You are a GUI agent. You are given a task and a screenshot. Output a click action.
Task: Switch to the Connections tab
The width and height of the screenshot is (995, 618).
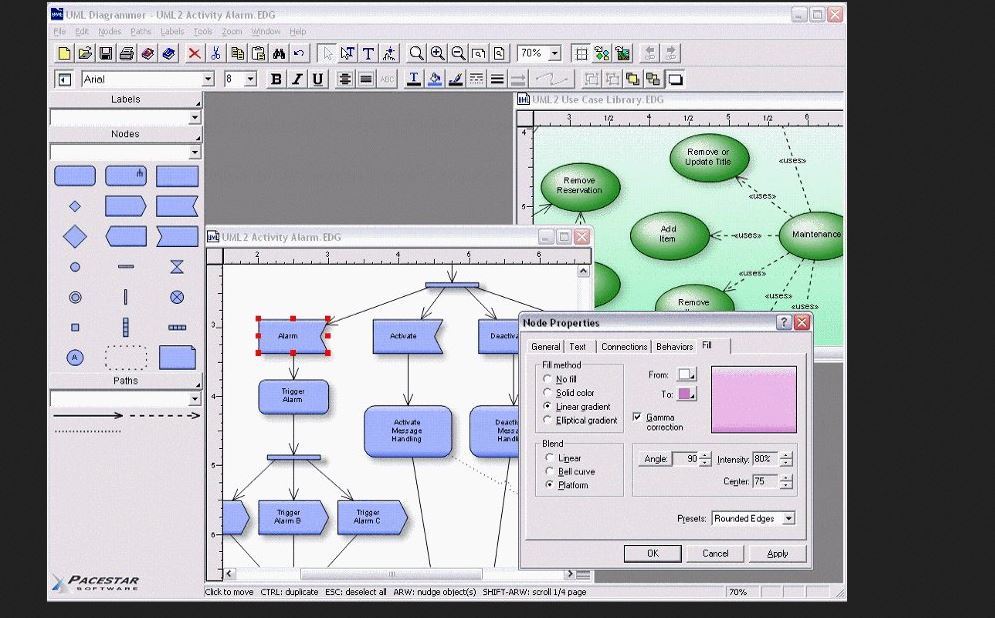pos(624,346)
